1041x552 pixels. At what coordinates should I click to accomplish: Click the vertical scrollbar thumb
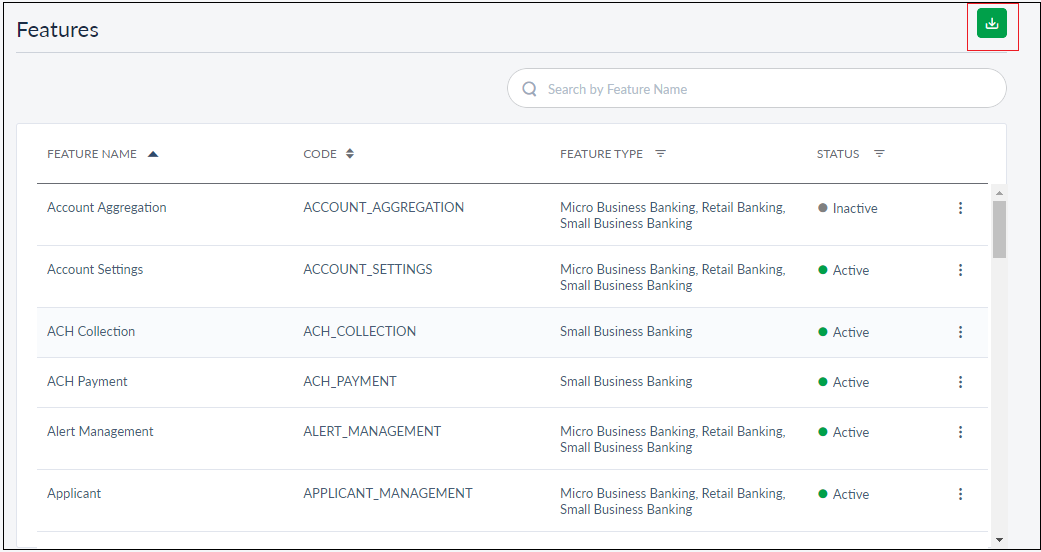tap(999, 229)
